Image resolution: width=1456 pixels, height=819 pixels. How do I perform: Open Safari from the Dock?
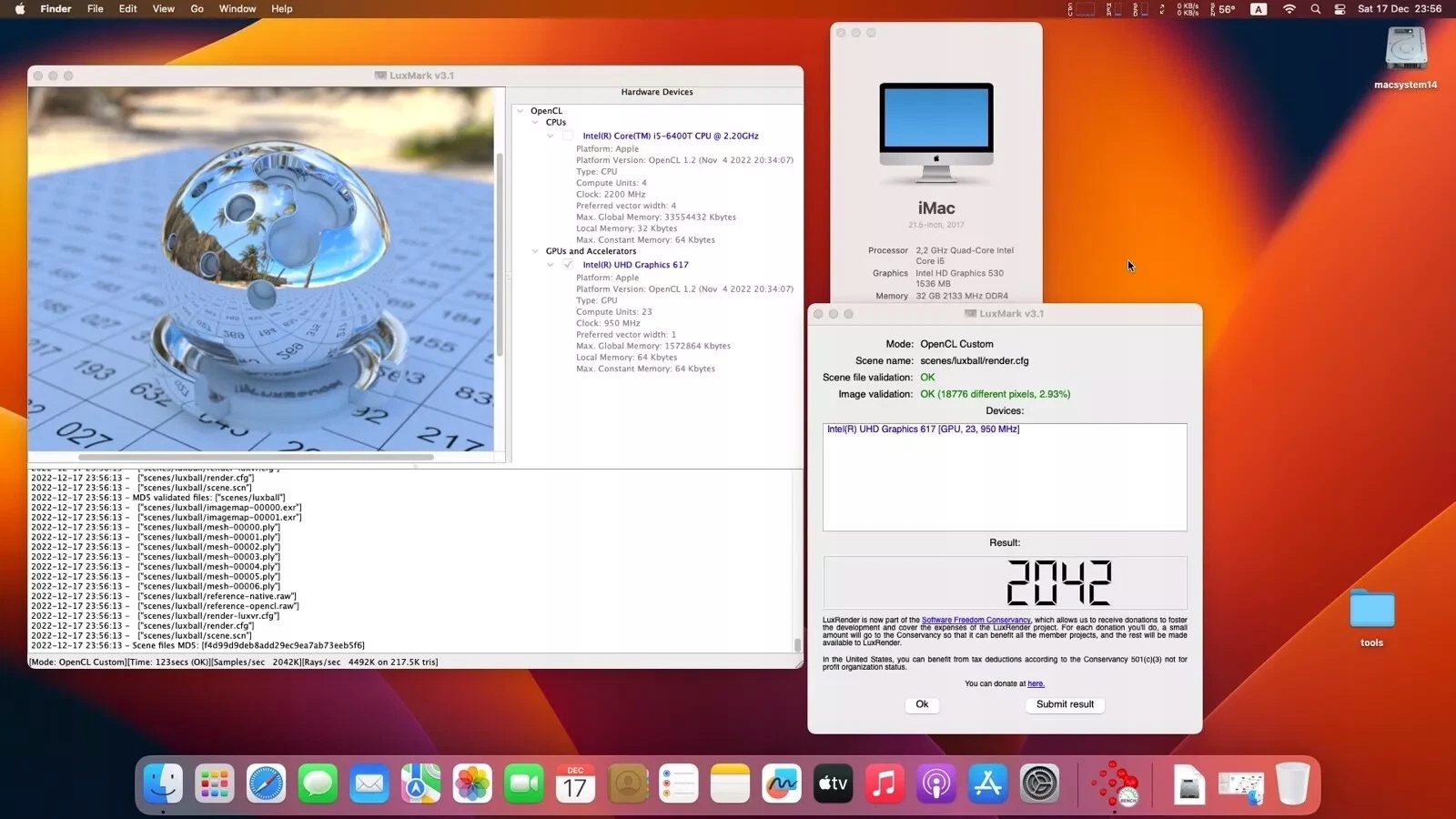point(267,784)
